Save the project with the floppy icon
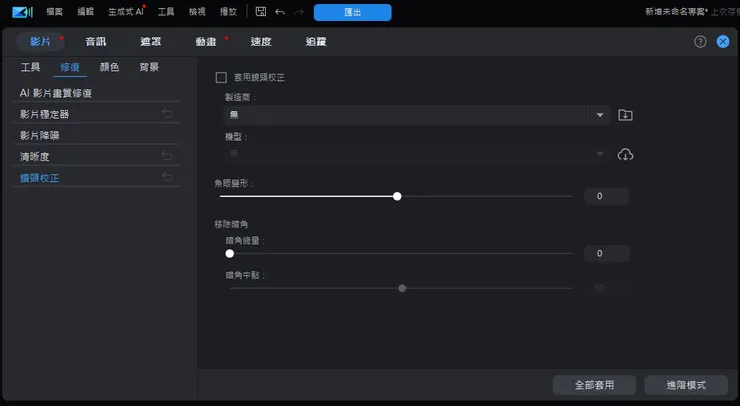The image size is (740, 406). click(261, 12)
